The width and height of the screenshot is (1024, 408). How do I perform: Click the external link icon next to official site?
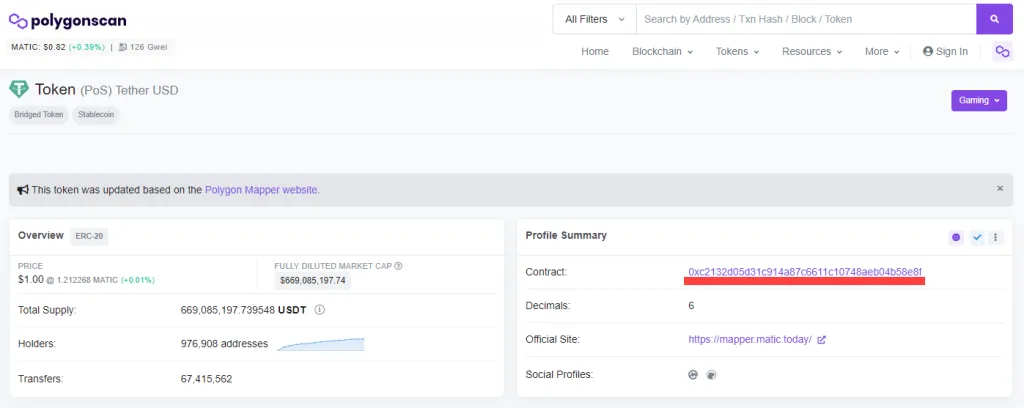click(x=822, y=340)
